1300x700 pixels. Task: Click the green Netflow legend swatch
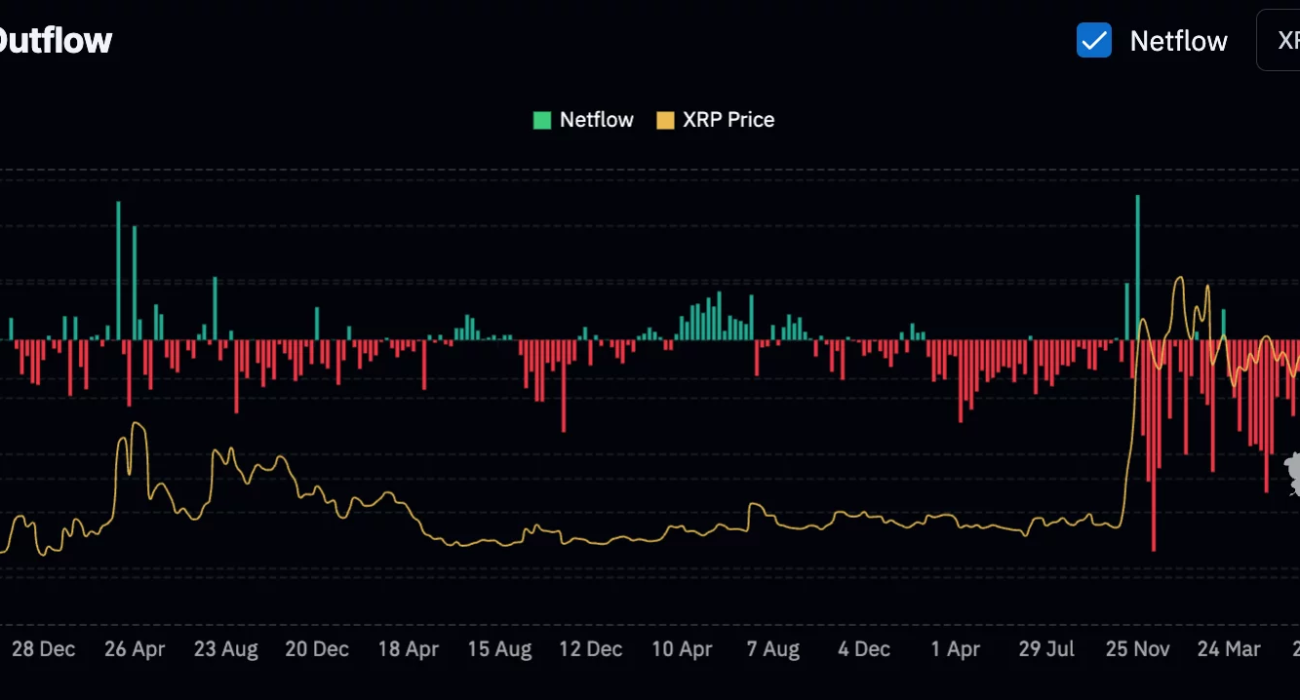(542, 120)
